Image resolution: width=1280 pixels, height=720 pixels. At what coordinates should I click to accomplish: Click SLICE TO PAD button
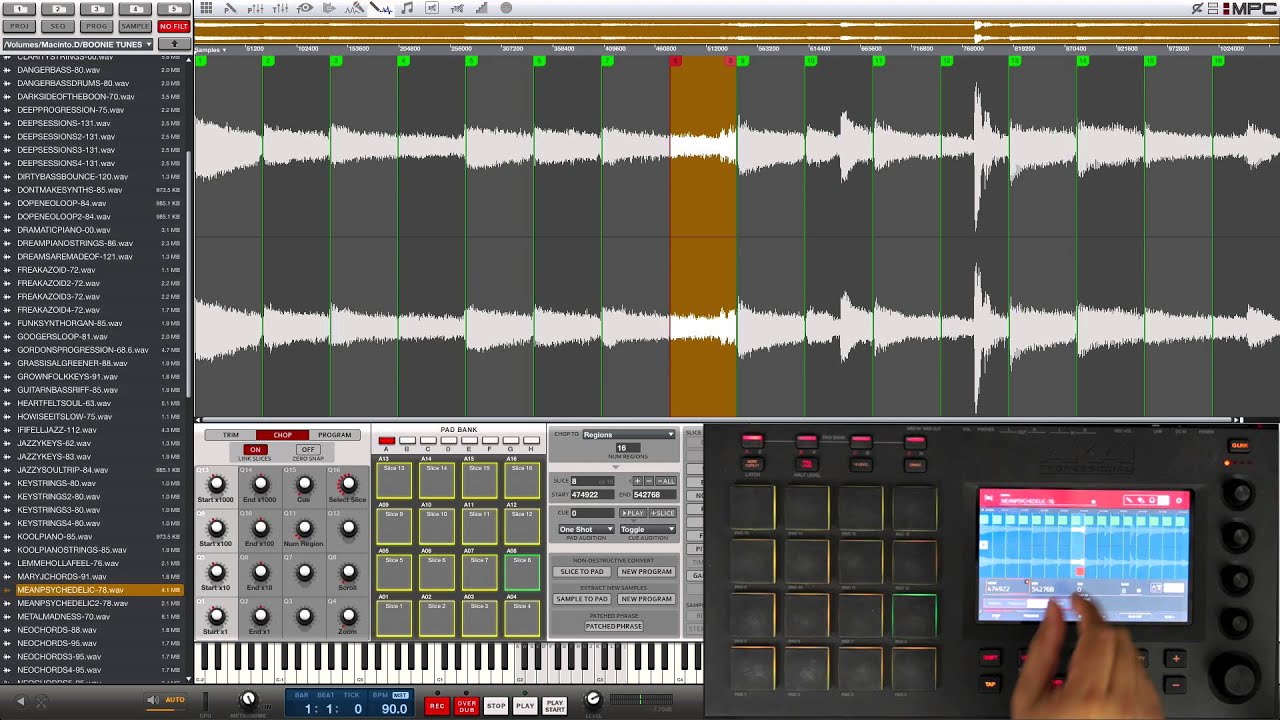click(x=581, y=571)
